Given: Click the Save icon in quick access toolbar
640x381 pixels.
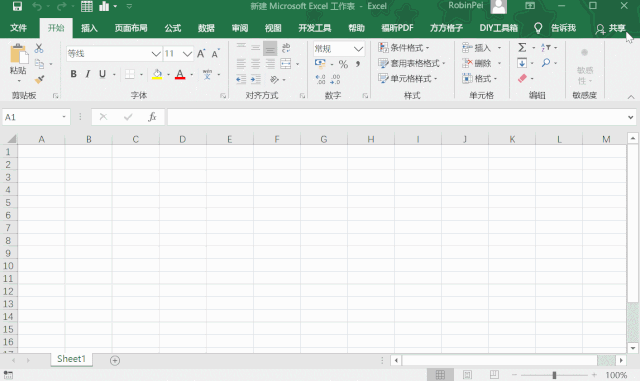Looking at the screenshot, I should (x=17, y=6).
